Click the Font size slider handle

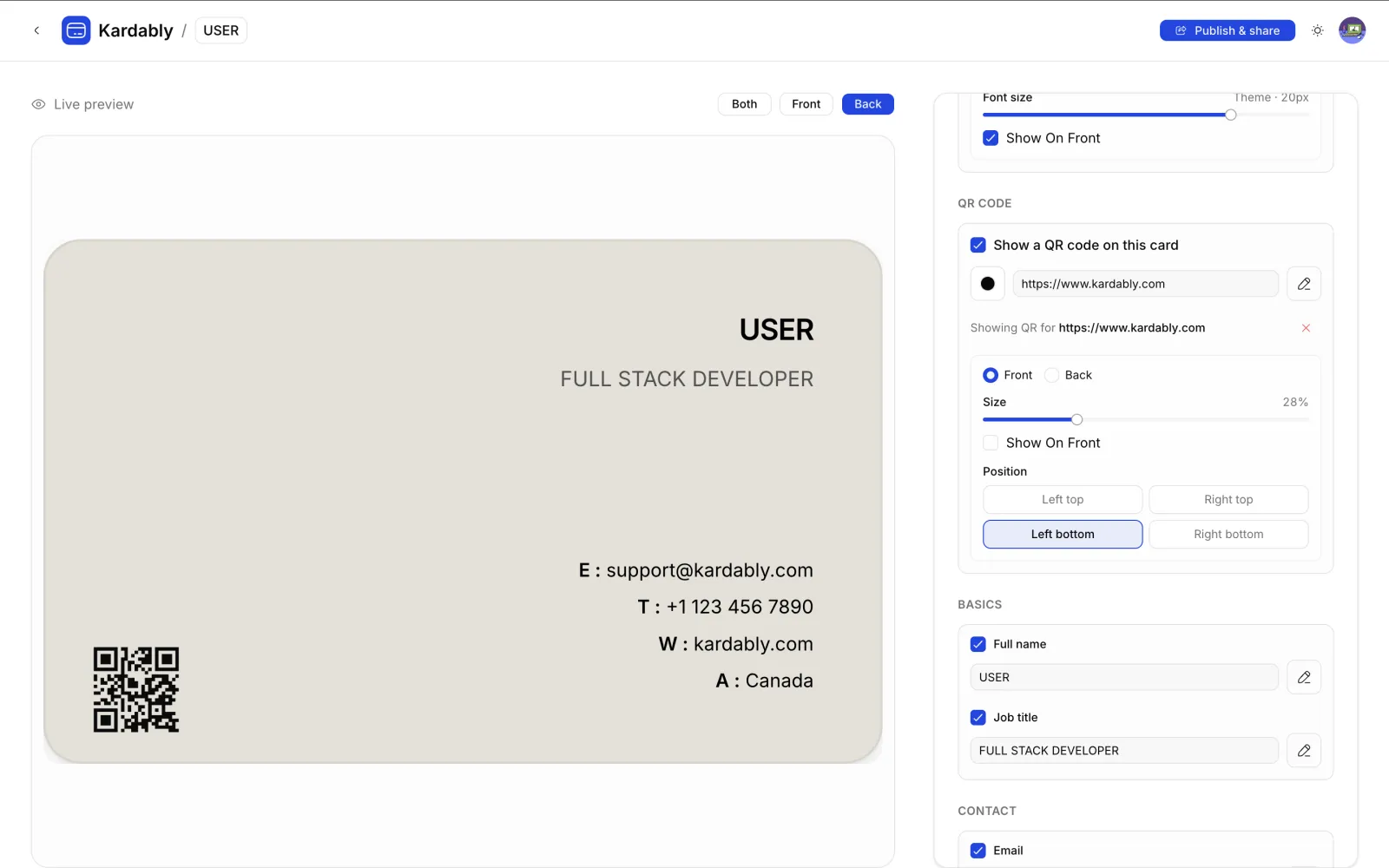[1230, 115]
